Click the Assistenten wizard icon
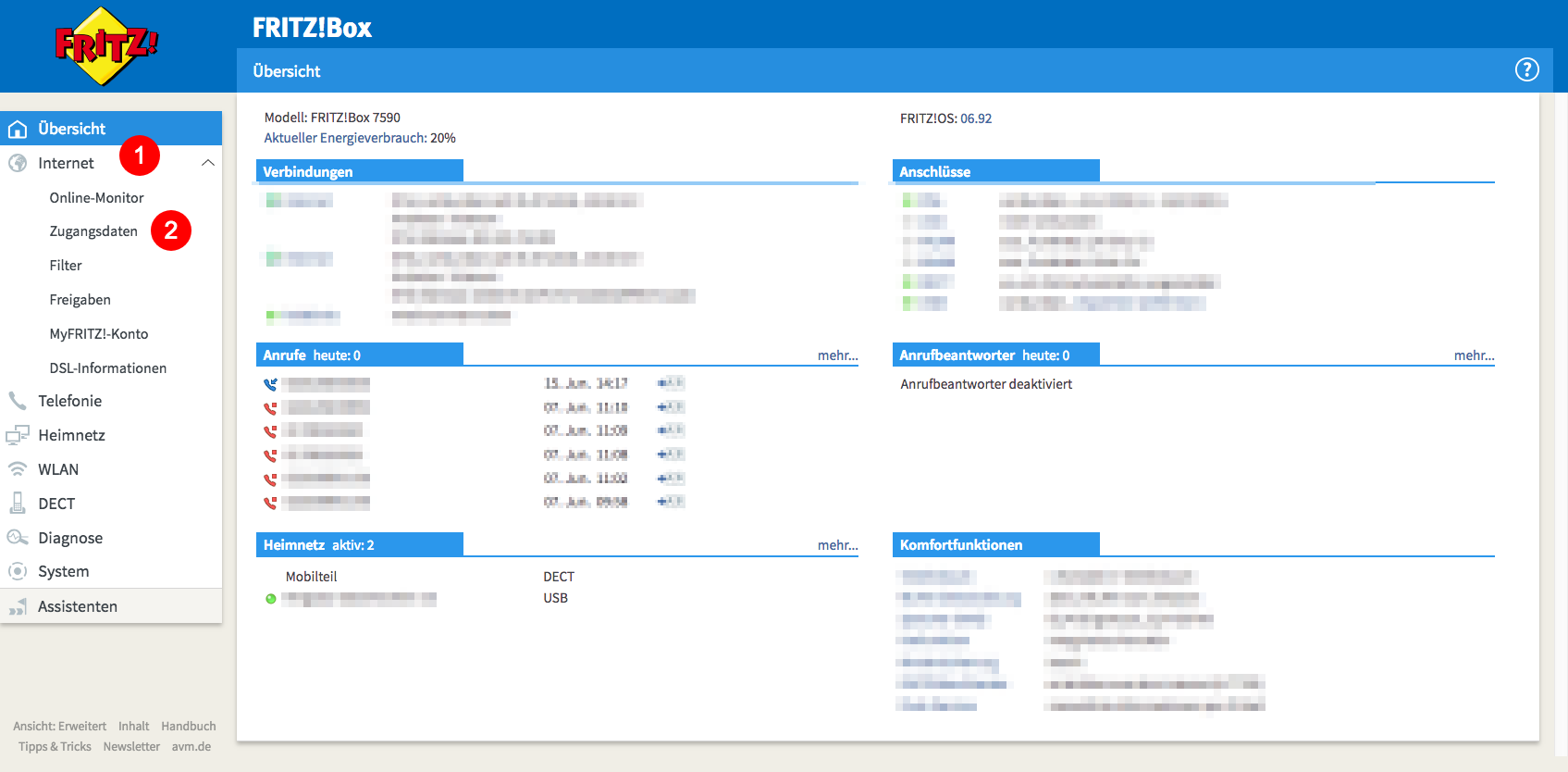This screenshot has height=772, width=1568. pos(18,606)
